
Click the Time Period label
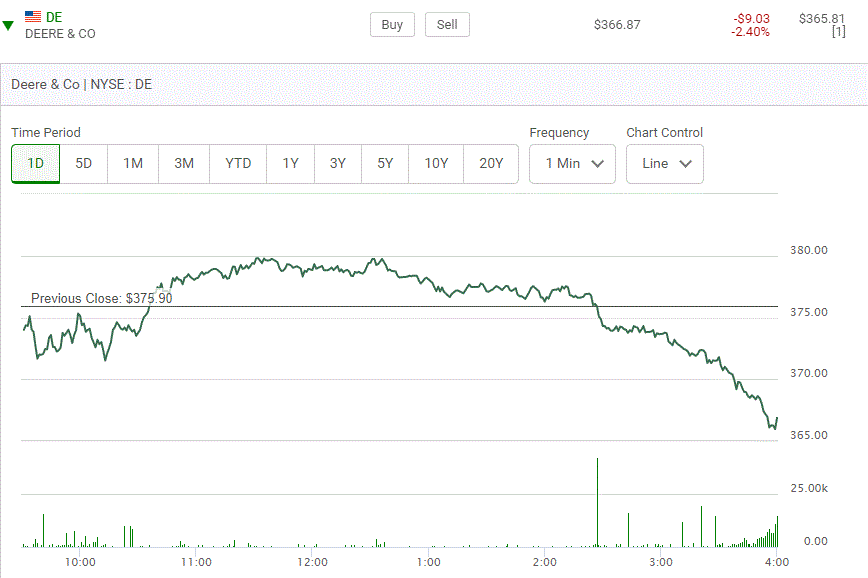(46, 133)
